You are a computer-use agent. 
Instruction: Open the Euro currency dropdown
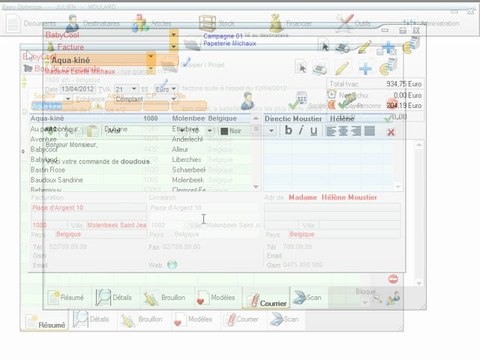coord(174,89)
